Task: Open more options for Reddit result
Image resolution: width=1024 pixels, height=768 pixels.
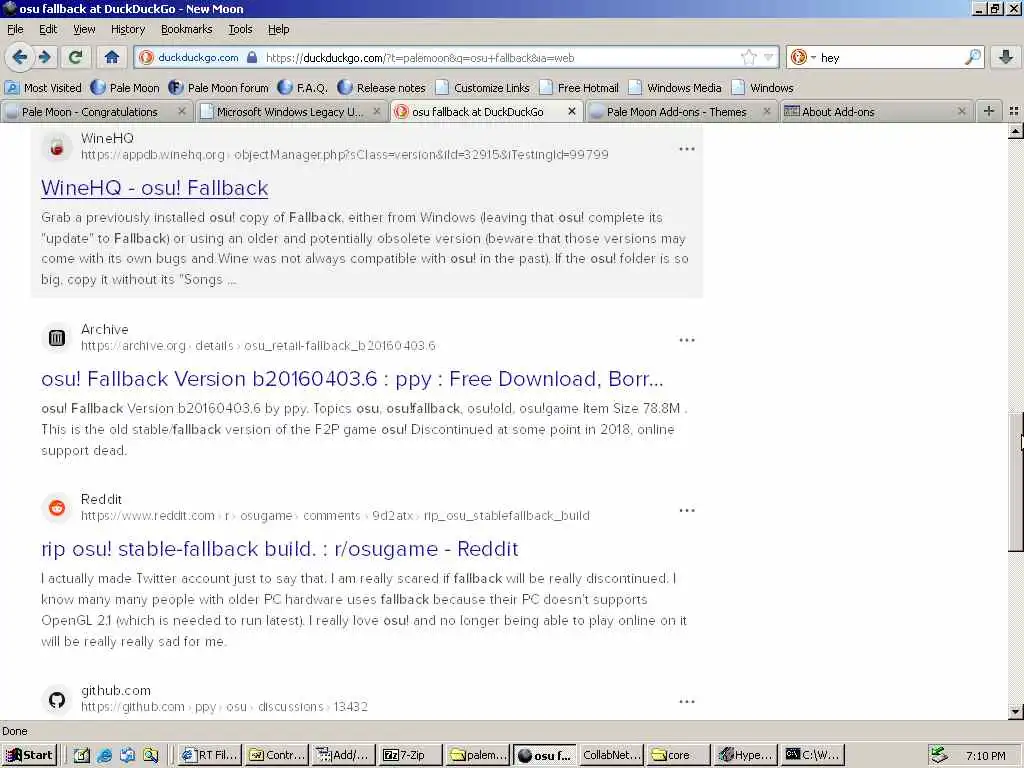Action: 686,510
